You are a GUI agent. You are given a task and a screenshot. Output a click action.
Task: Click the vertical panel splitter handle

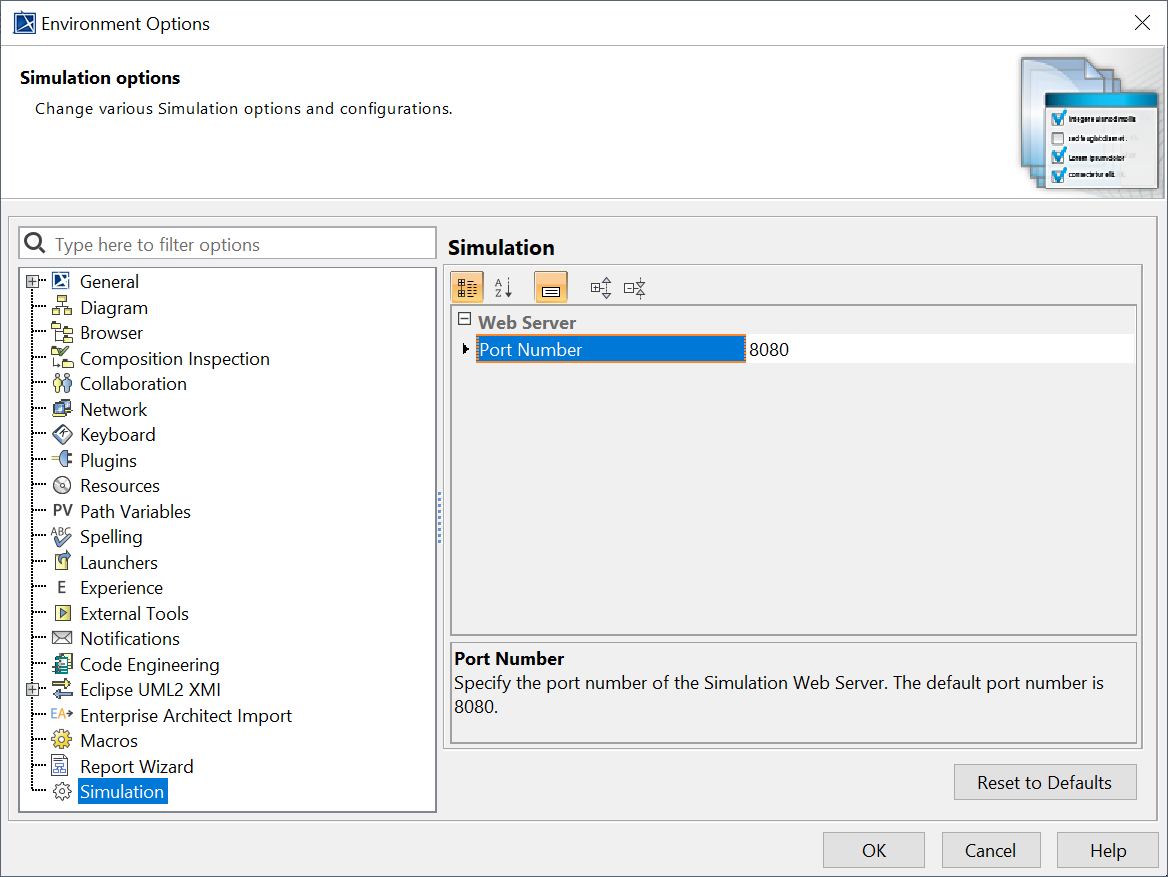pos(439,517)
